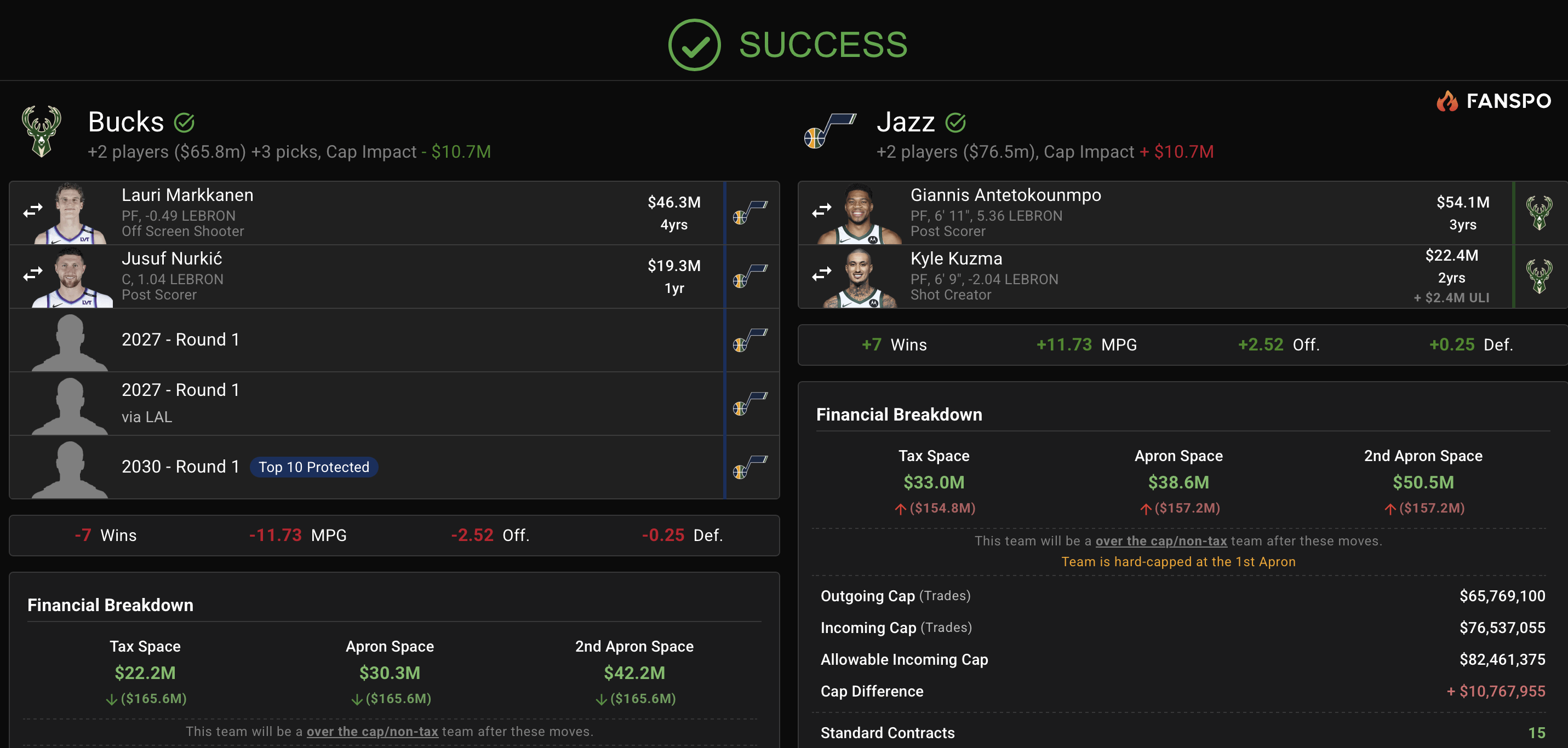Click the Bucks team logo in header
The image size is (1568, 748).
pos(42,131)
